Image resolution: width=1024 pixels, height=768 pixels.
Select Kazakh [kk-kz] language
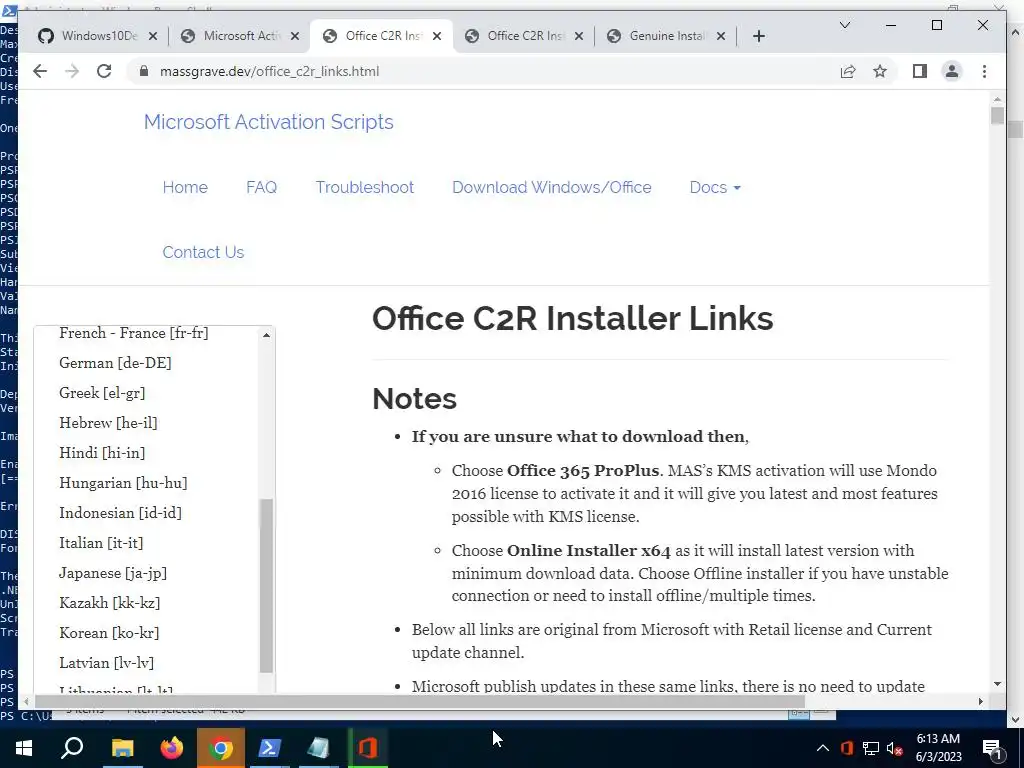click(x=110, y=603)
